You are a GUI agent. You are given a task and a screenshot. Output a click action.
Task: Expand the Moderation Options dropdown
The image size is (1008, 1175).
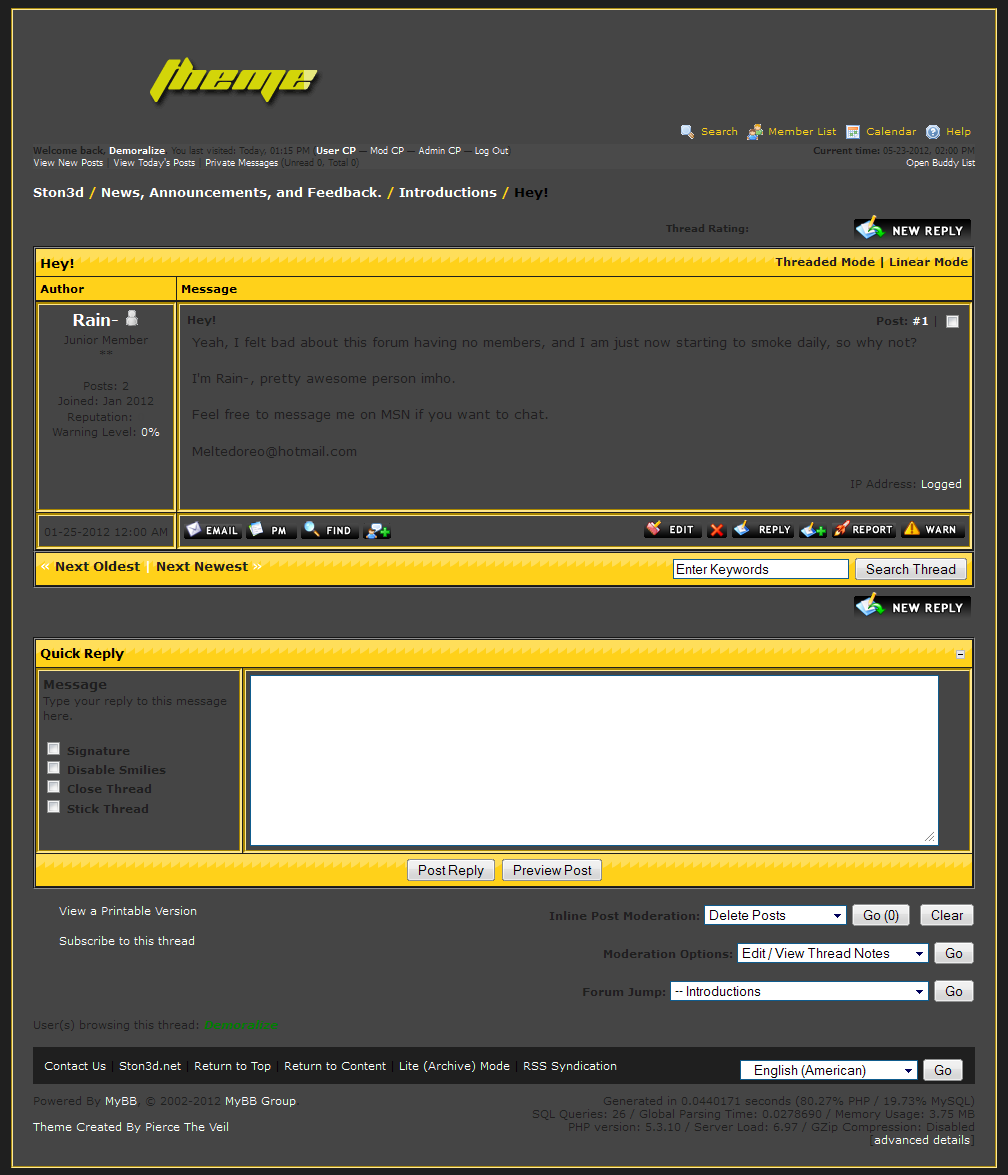tap(832, 953)
